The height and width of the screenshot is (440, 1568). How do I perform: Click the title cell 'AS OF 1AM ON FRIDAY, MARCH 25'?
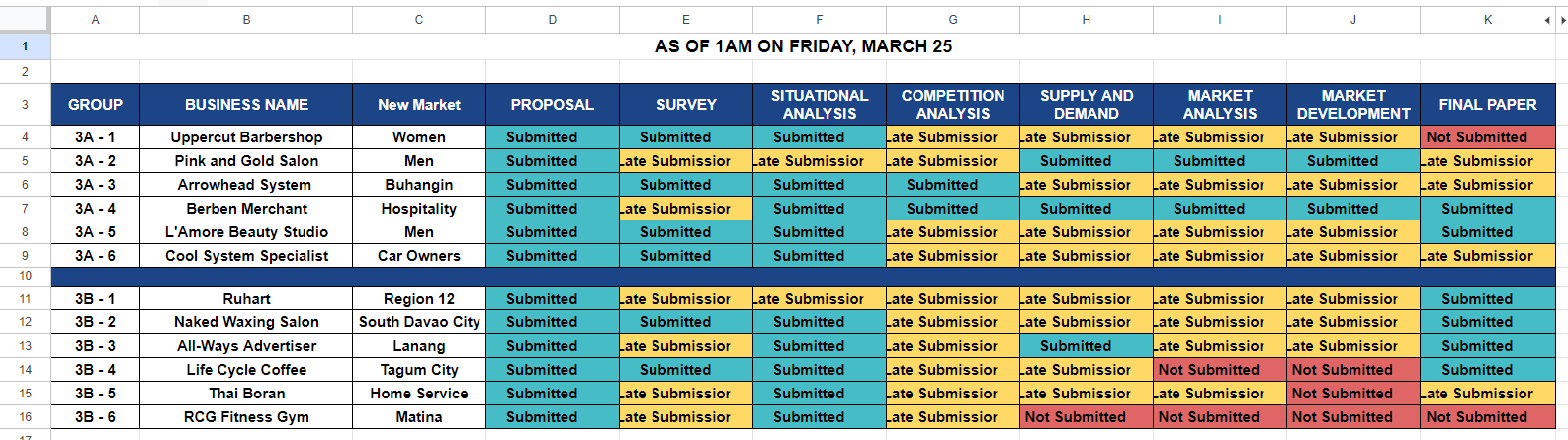[803, 46]
